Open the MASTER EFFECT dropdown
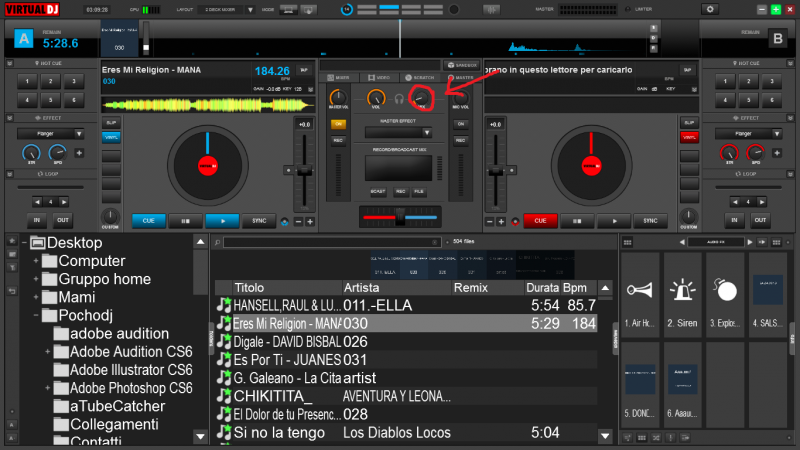800x450 pixels. coord(398,133)
